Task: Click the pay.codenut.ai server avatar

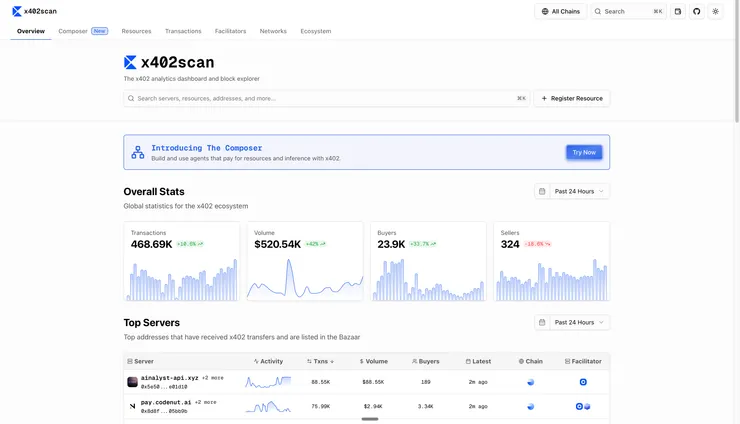Action: 132,406
